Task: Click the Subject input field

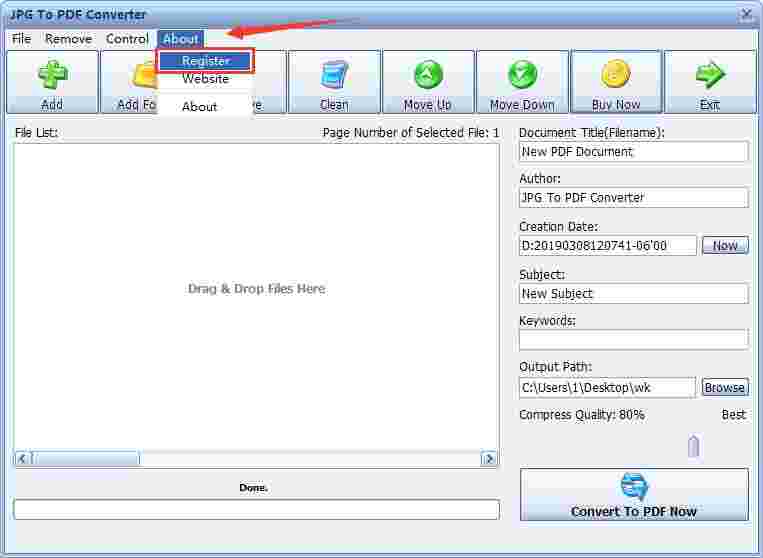Action: (634, 294)
